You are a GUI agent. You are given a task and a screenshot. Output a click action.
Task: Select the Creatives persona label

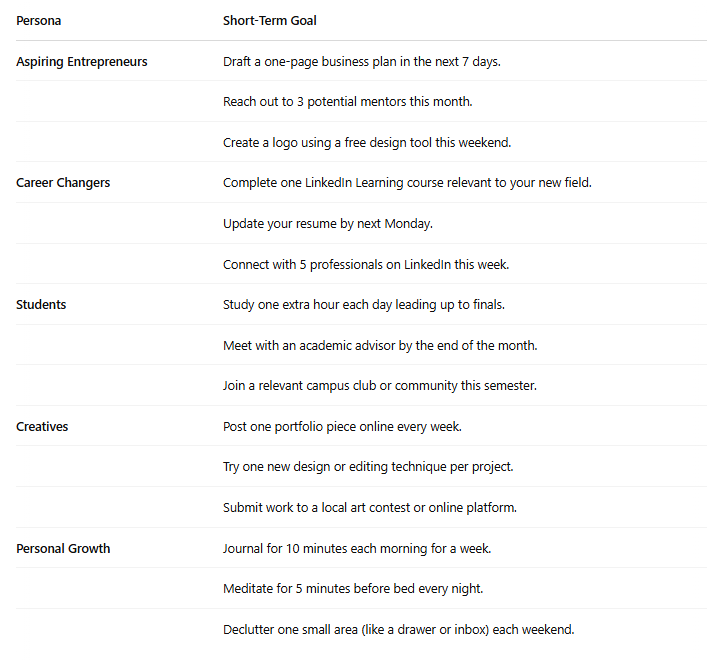point(42,427)
